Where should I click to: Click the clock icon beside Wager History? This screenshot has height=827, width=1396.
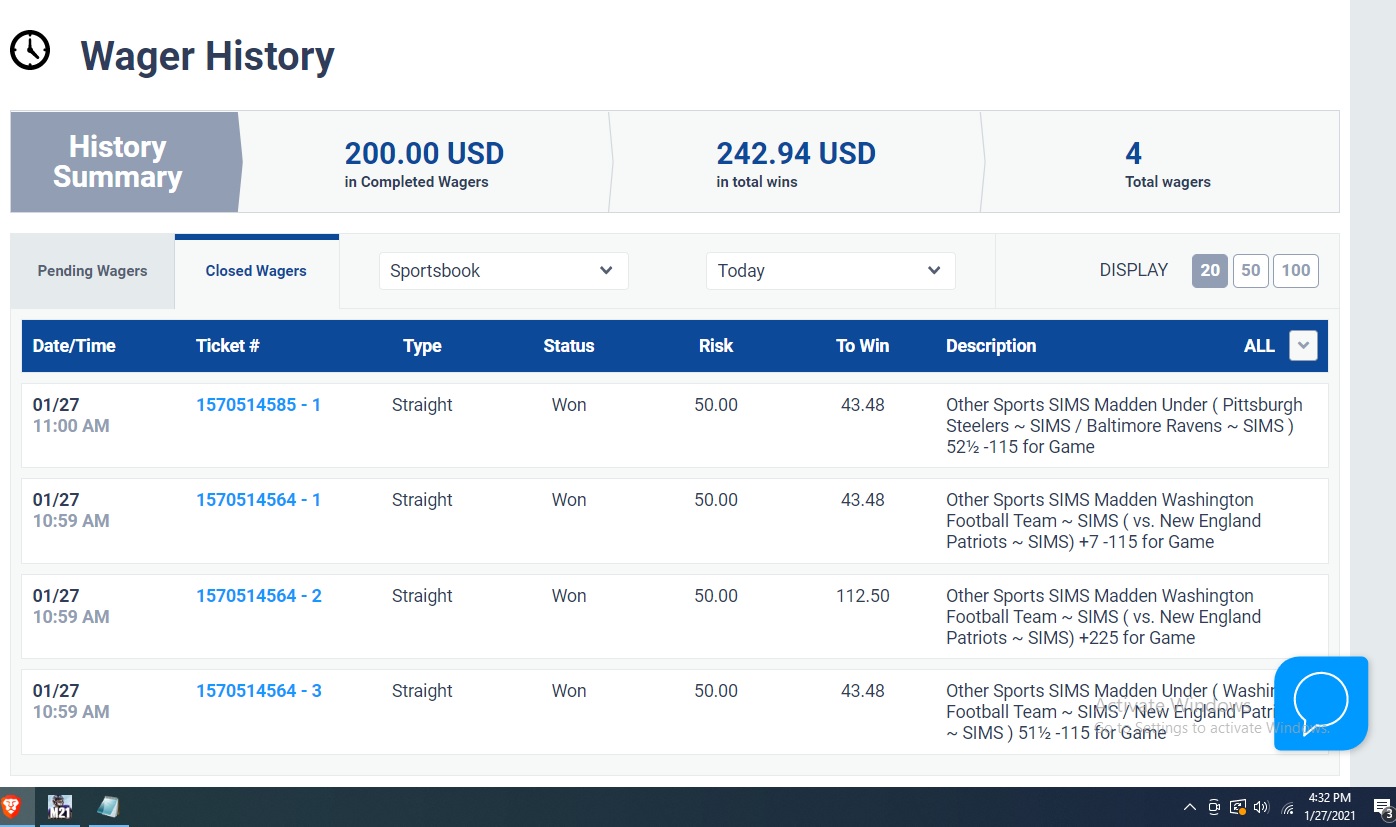point(30,50)
